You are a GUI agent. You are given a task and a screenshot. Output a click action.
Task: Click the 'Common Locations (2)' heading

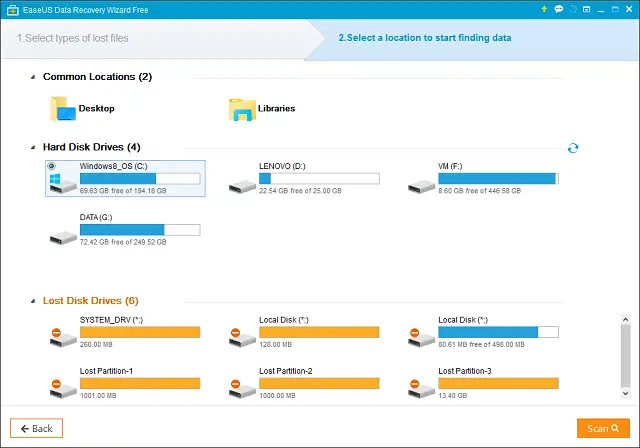point(98,77)
